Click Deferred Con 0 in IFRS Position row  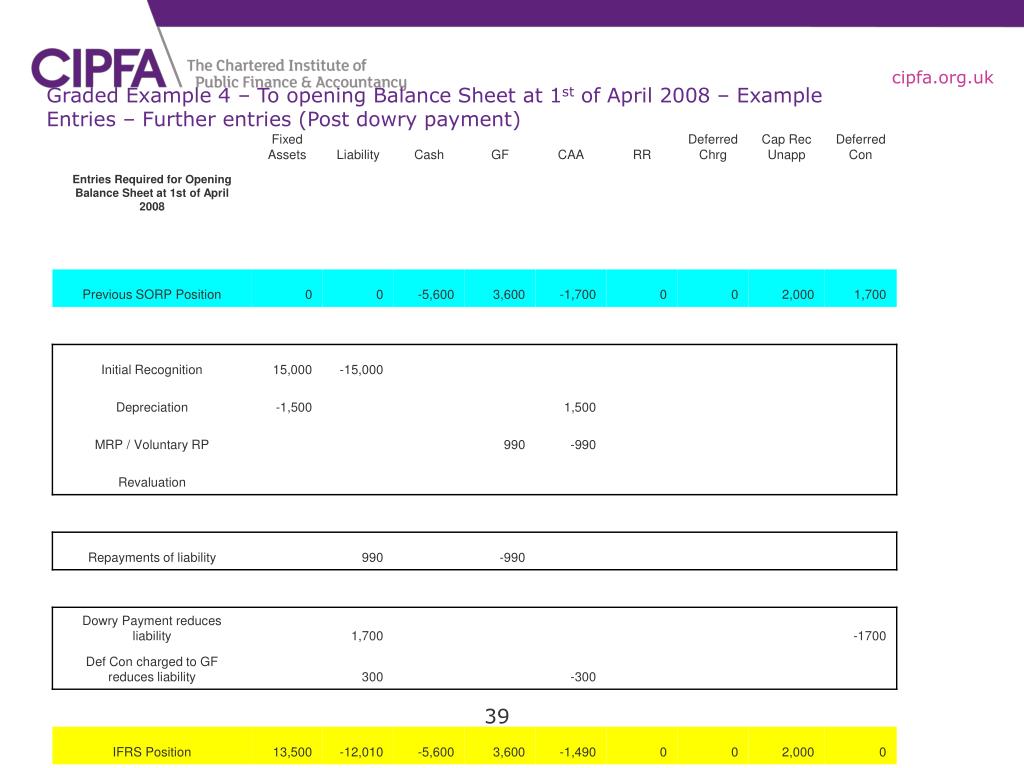point(882,752)
